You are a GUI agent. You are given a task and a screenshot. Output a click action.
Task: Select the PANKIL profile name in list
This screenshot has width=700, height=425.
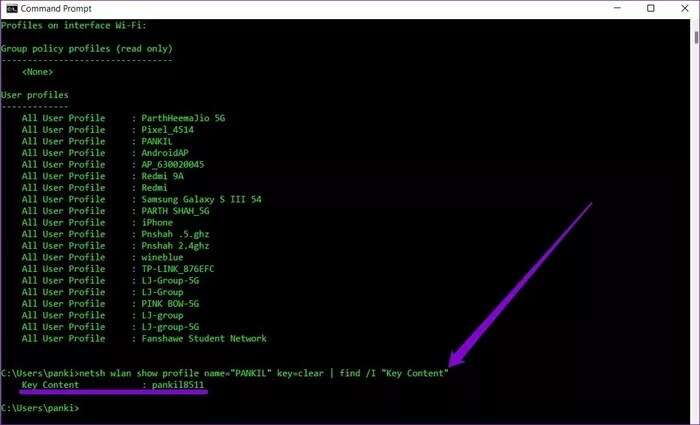pos(157,142)
